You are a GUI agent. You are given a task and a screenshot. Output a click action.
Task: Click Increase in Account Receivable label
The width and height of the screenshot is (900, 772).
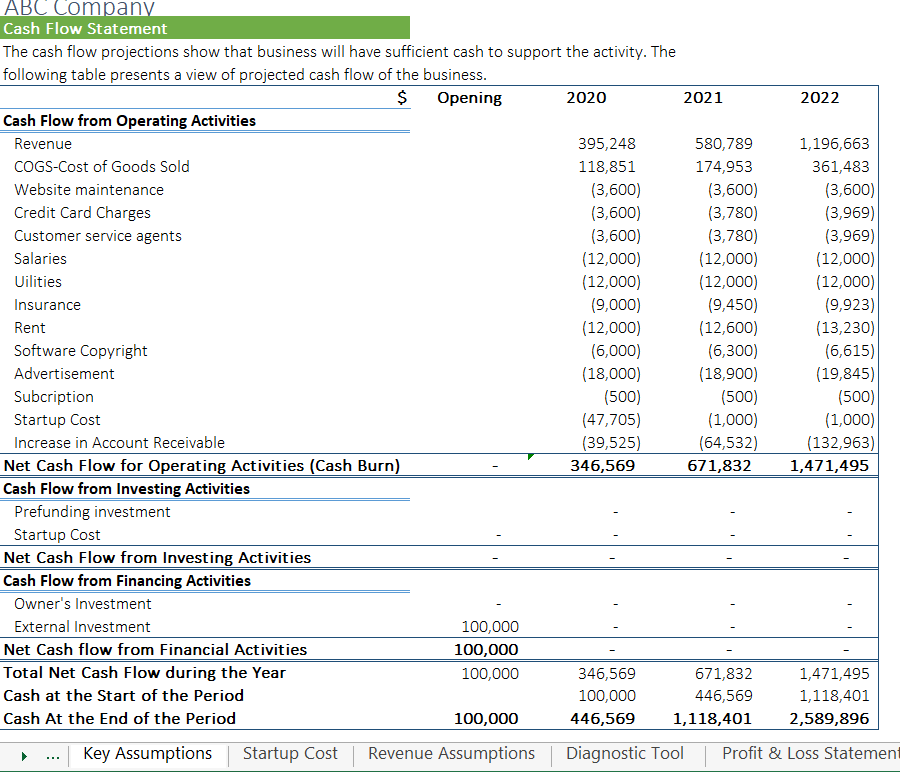click(x=119, y=443)
